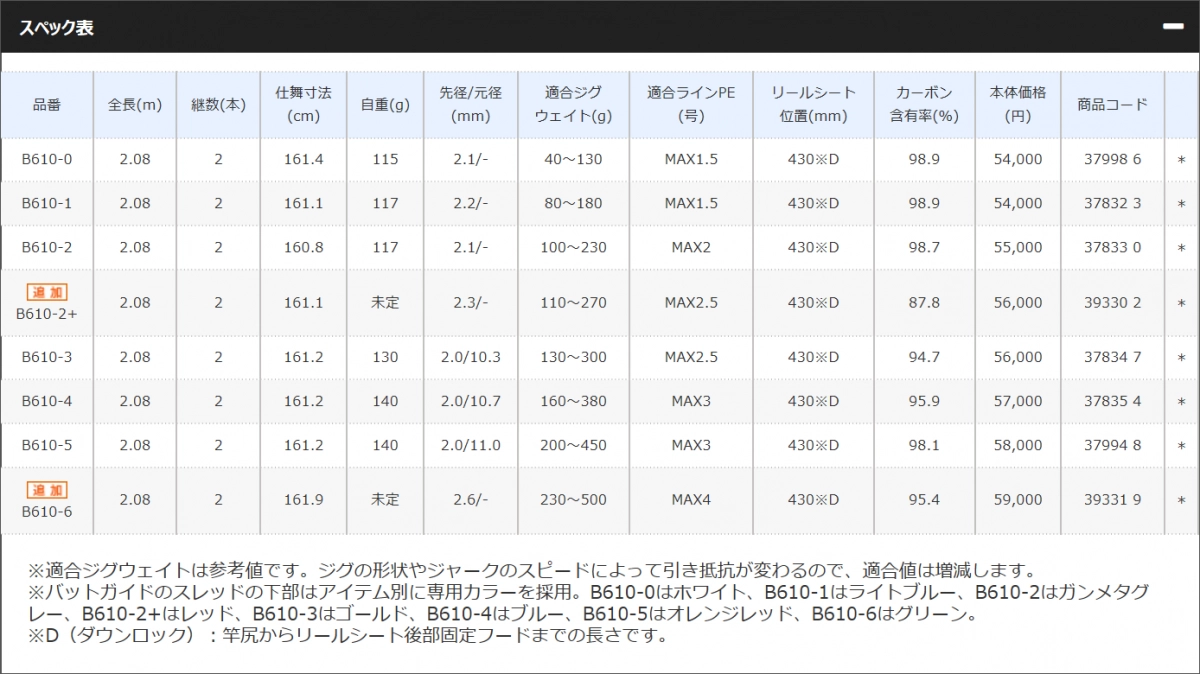Click the 商品コード column header

pos(1113,104)
